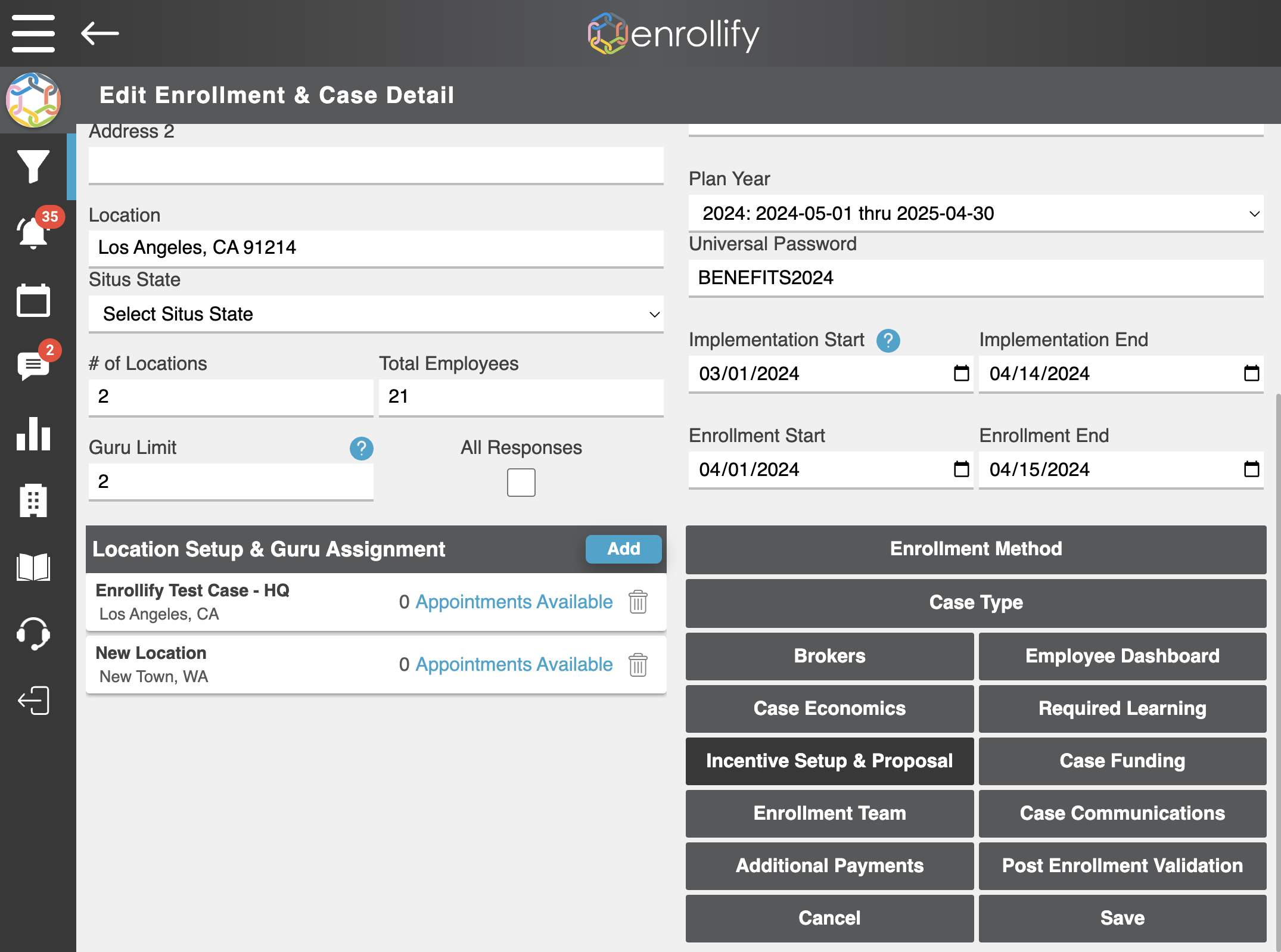Image resolution: width=1281 pixels, height=952 pixels.
Task: Select the New Location row name
Action: 151,653
